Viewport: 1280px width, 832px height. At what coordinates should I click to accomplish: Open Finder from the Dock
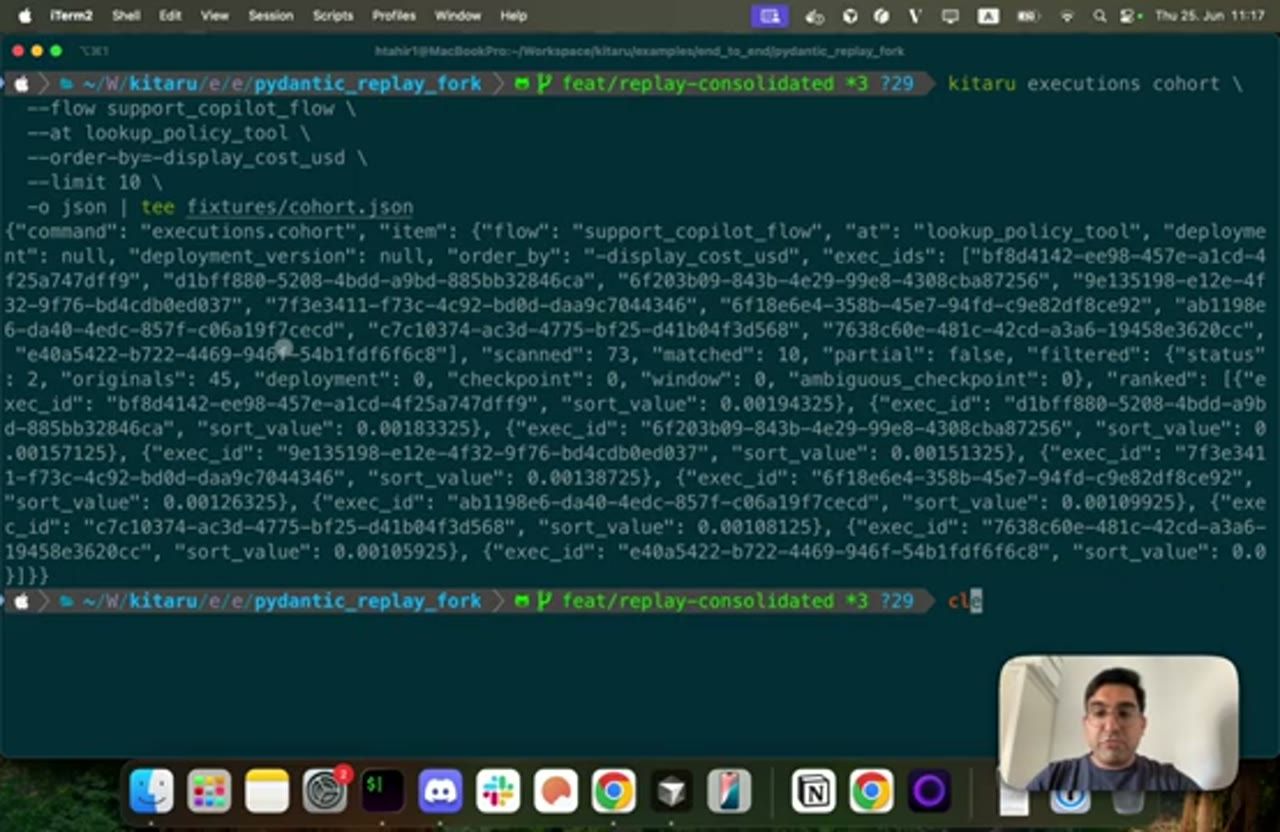(x=152, y=792)
